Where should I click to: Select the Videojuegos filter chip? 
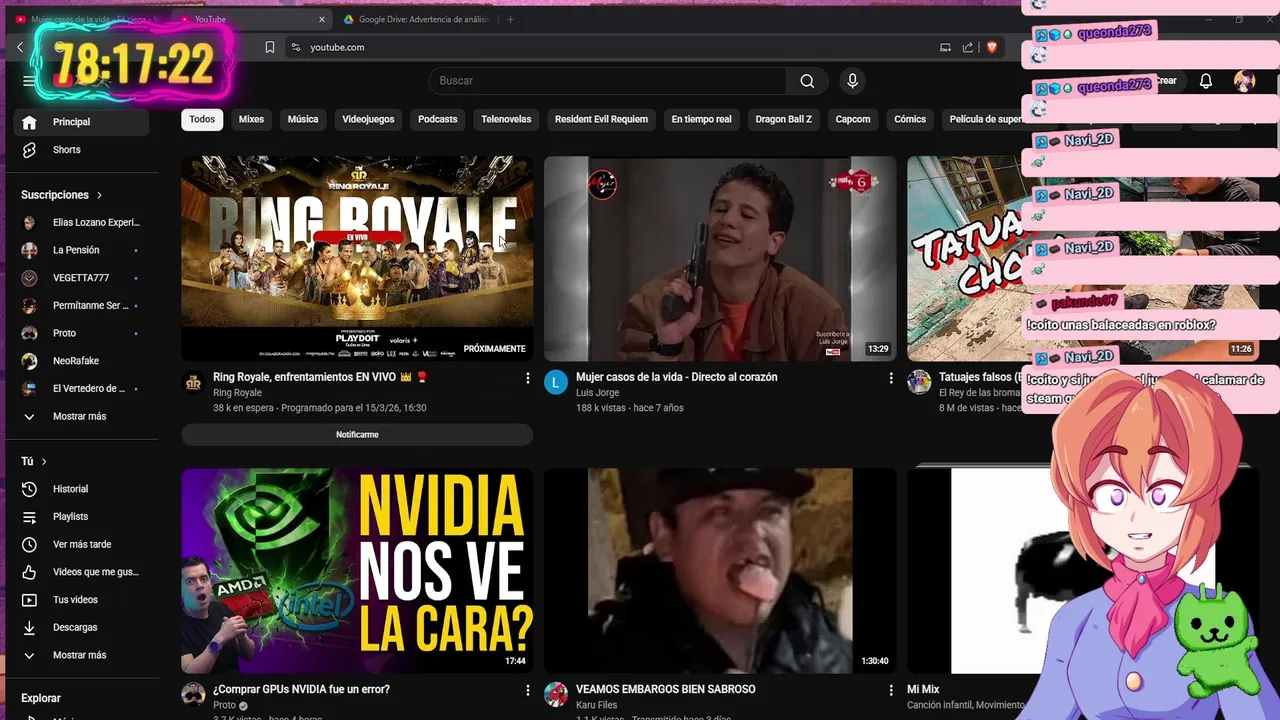pos(368,119)
